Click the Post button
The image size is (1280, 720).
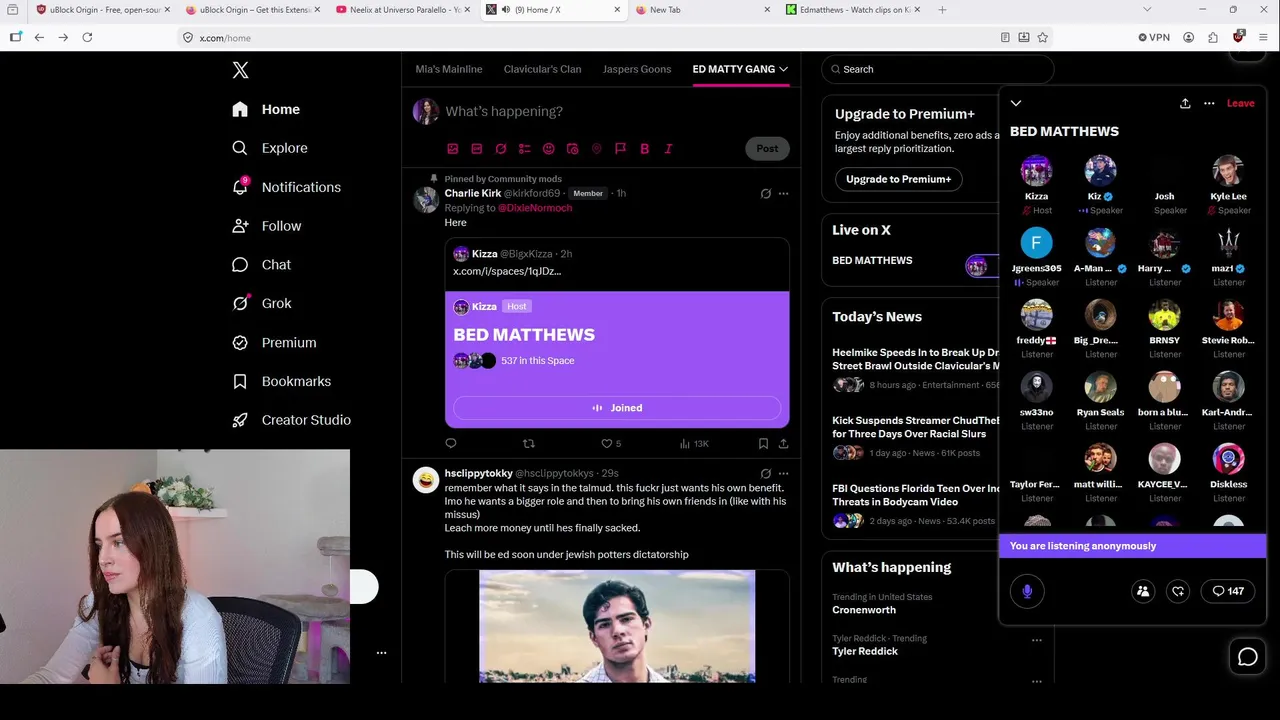[x=767, y=148]
